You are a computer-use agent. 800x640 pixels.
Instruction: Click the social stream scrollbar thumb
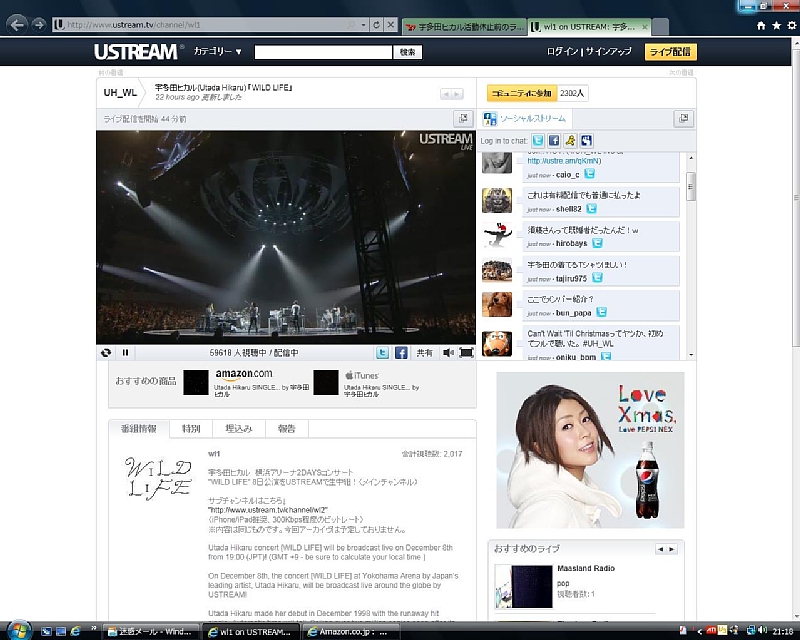[x=691, y=186]
